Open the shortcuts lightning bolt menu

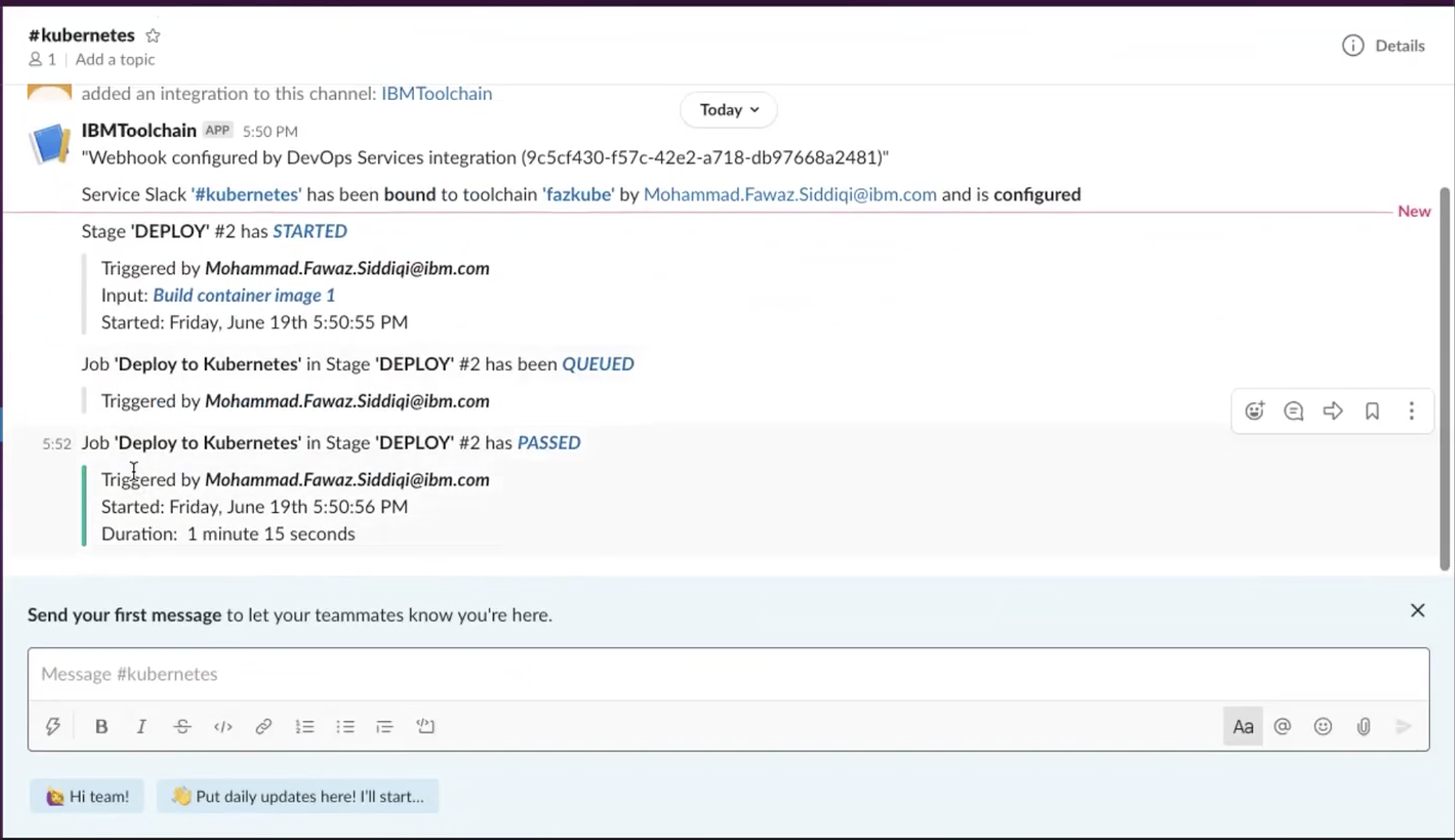[x=53, y=727]
